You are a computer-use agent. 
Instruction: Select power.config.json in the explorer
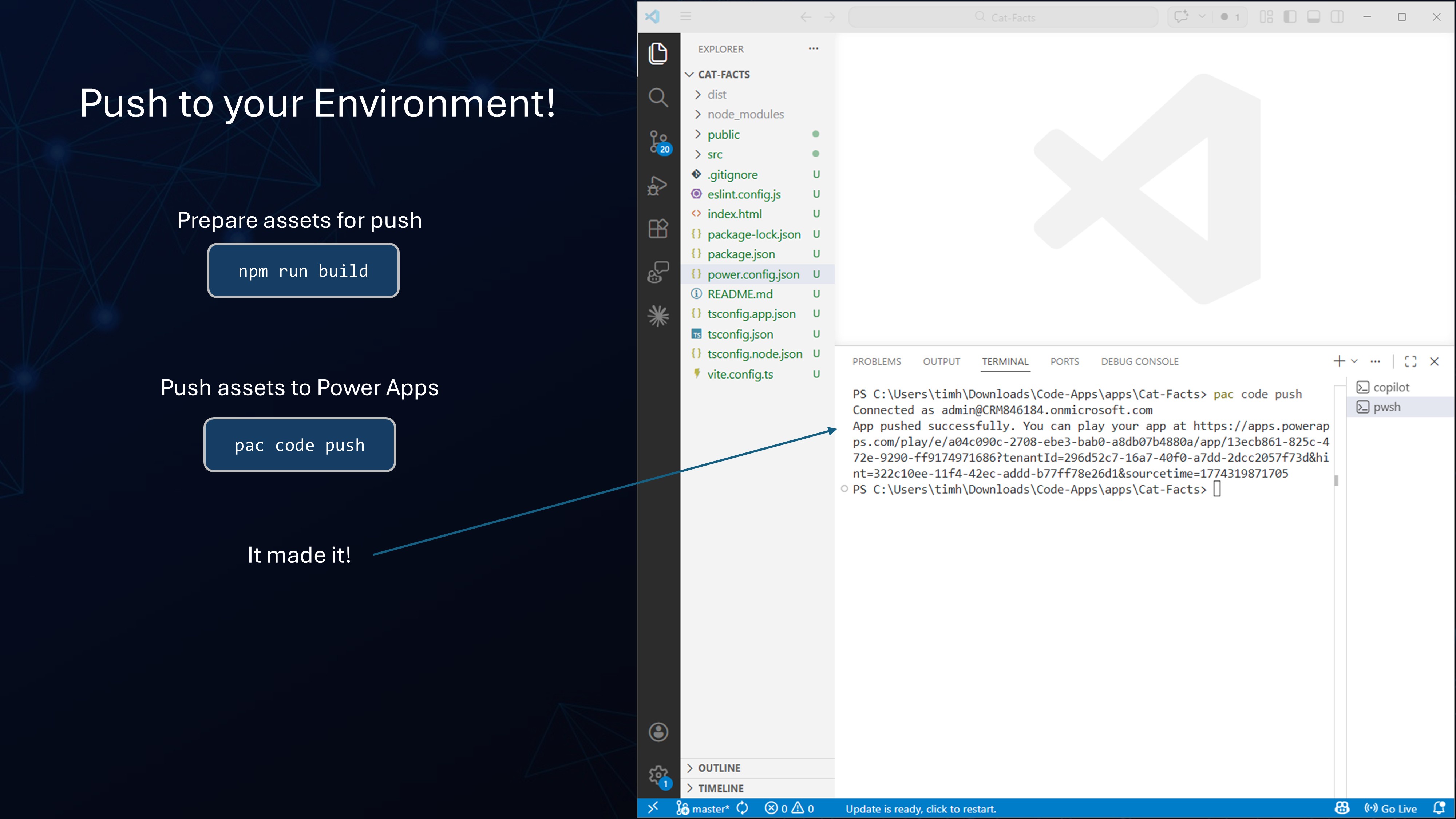(x=757, y=275)
